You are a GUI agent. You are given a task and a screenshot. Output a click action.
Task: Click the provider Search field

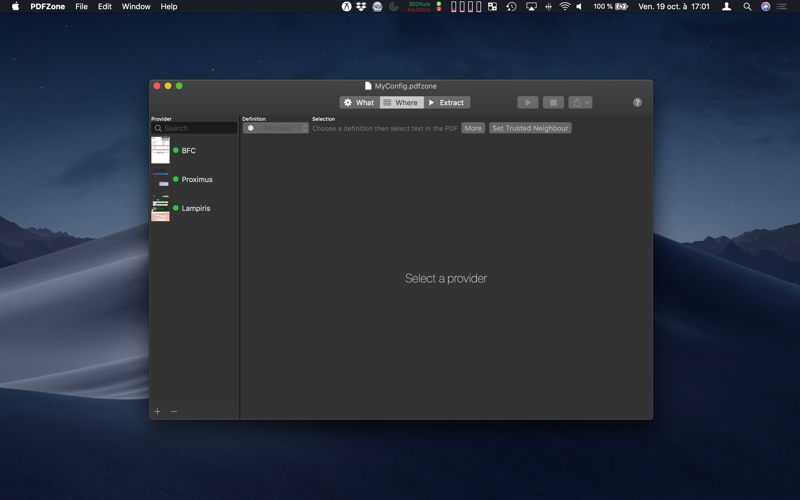(x=194, y=128)
